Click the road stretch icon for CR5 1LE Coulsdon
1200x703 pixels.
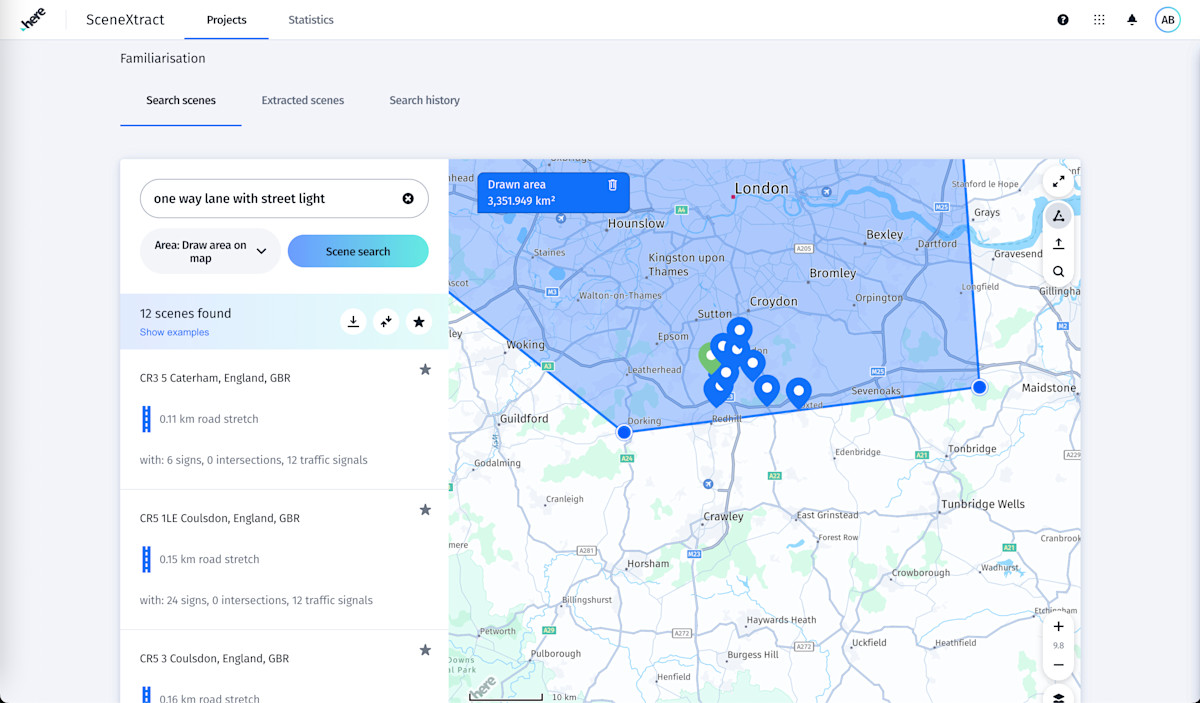coord(146,559)
